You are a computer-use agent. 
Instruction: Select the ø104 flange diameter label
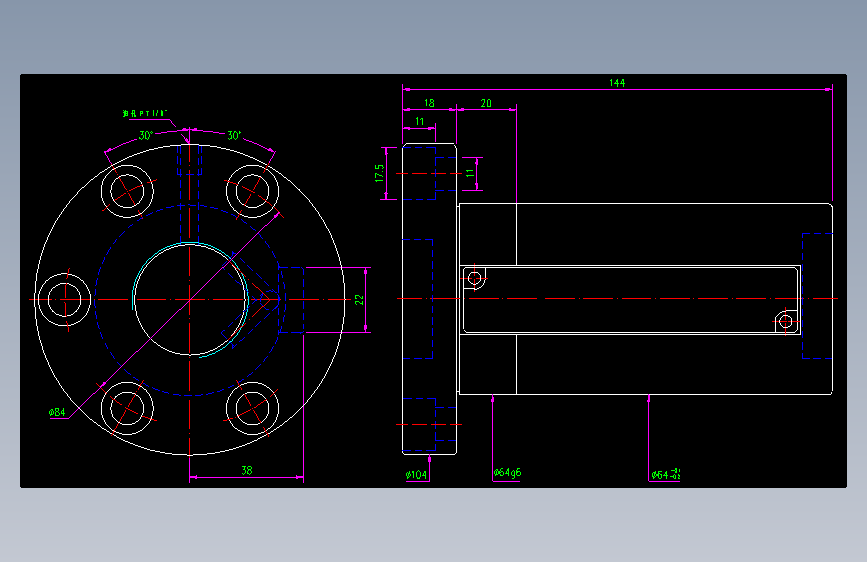pyautogui.click(x=416, y=475)
